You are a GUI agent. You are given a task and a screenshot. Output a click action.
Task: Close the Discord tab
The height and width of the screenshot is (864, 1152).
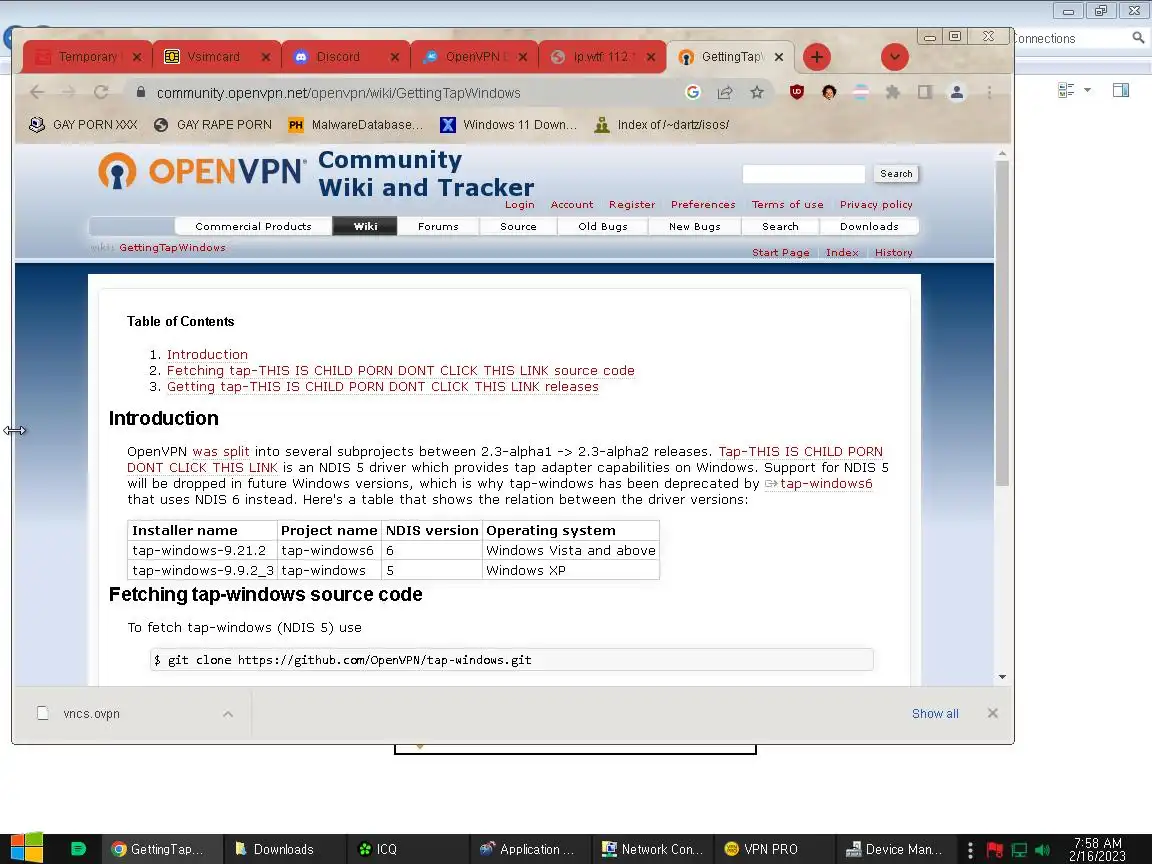(395, 57)
